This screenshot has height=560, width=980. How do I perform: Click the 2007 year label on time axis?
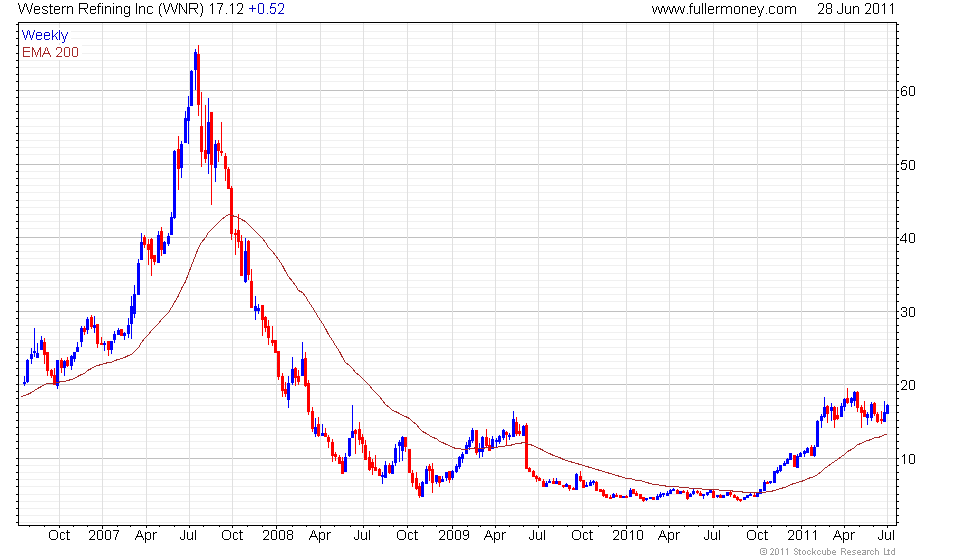[104, 535]
